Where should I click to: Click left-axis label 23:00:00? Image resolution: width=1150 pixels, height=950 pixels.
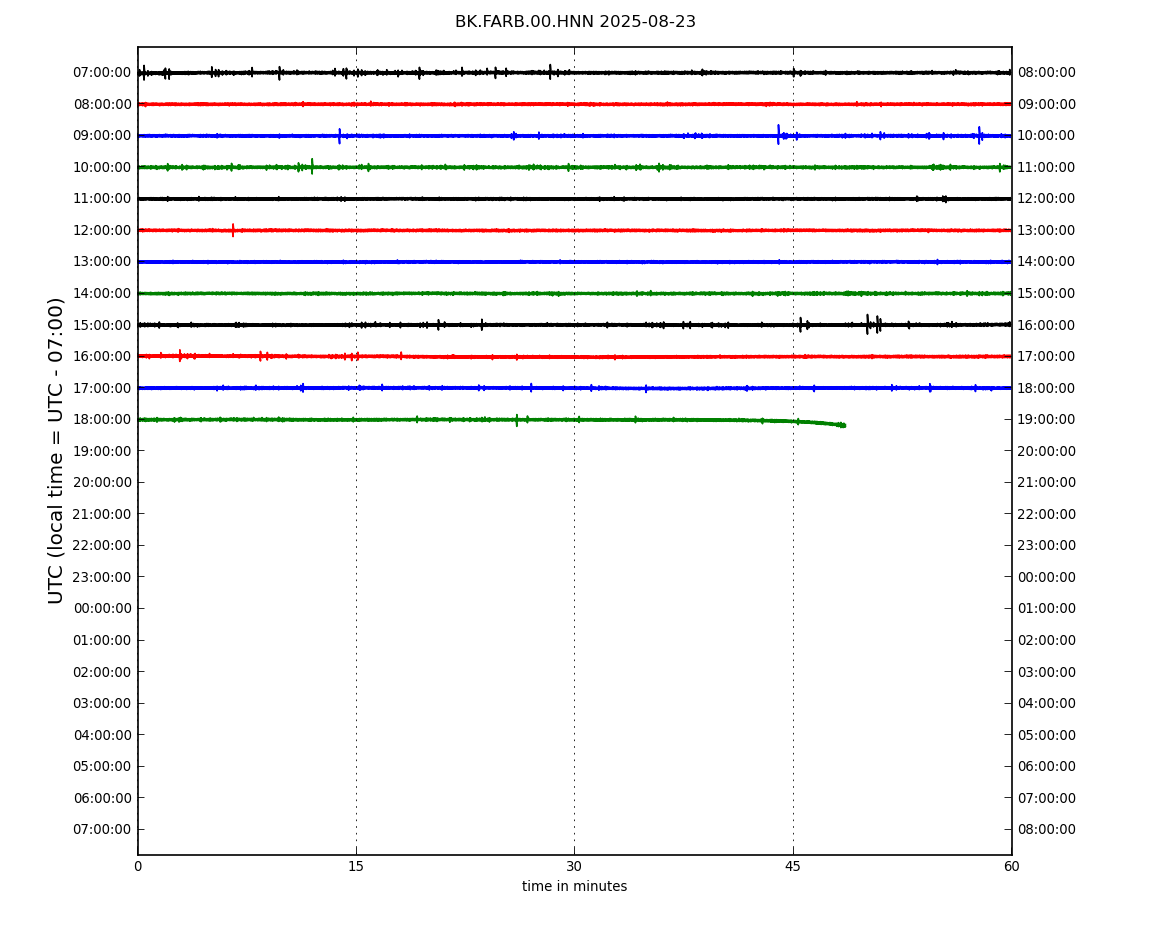click(102, 577)
